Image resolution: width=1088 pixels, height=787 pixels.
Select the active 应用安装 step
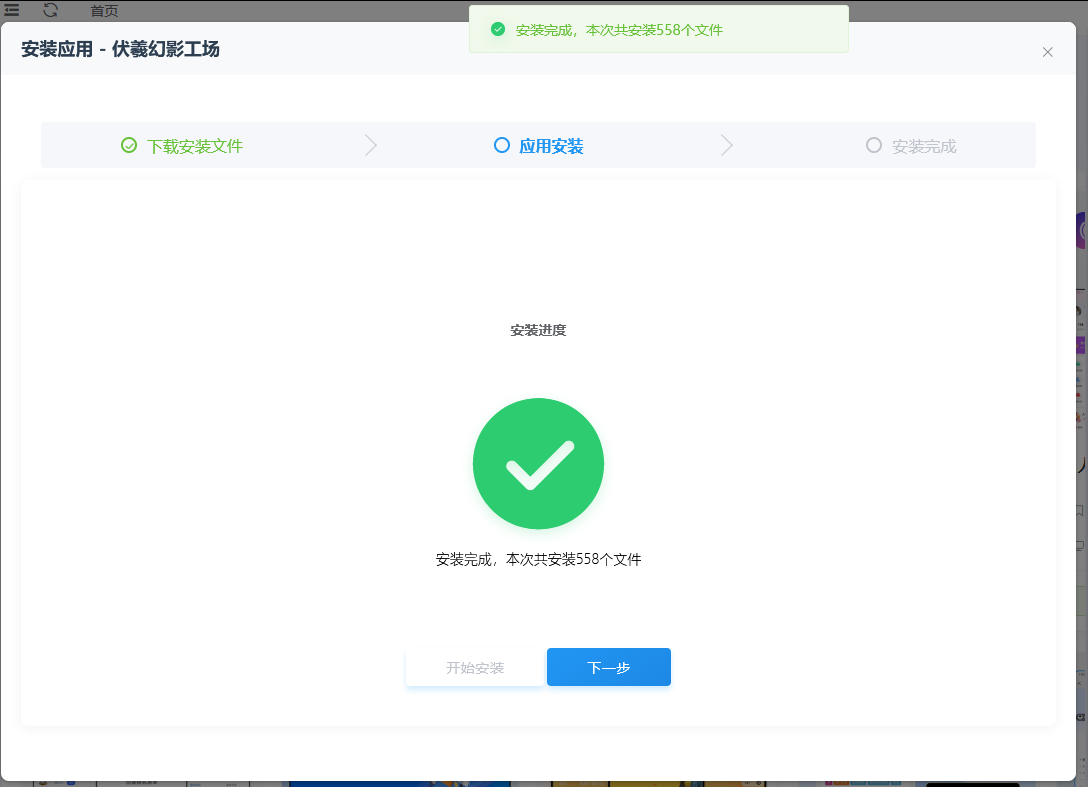(x=549, y=145)
